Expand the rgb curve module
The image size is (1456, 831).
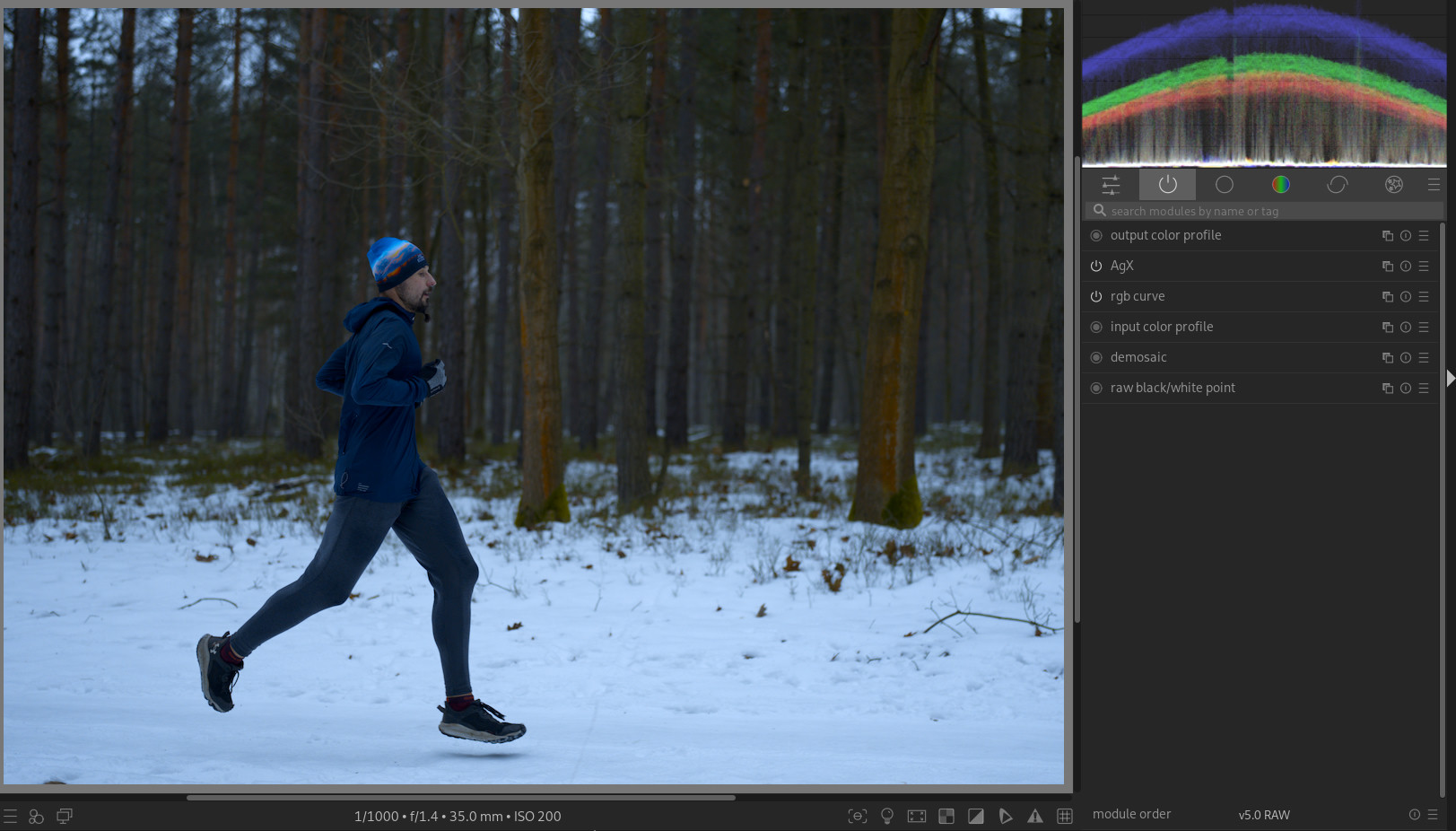coord(1138,296)
